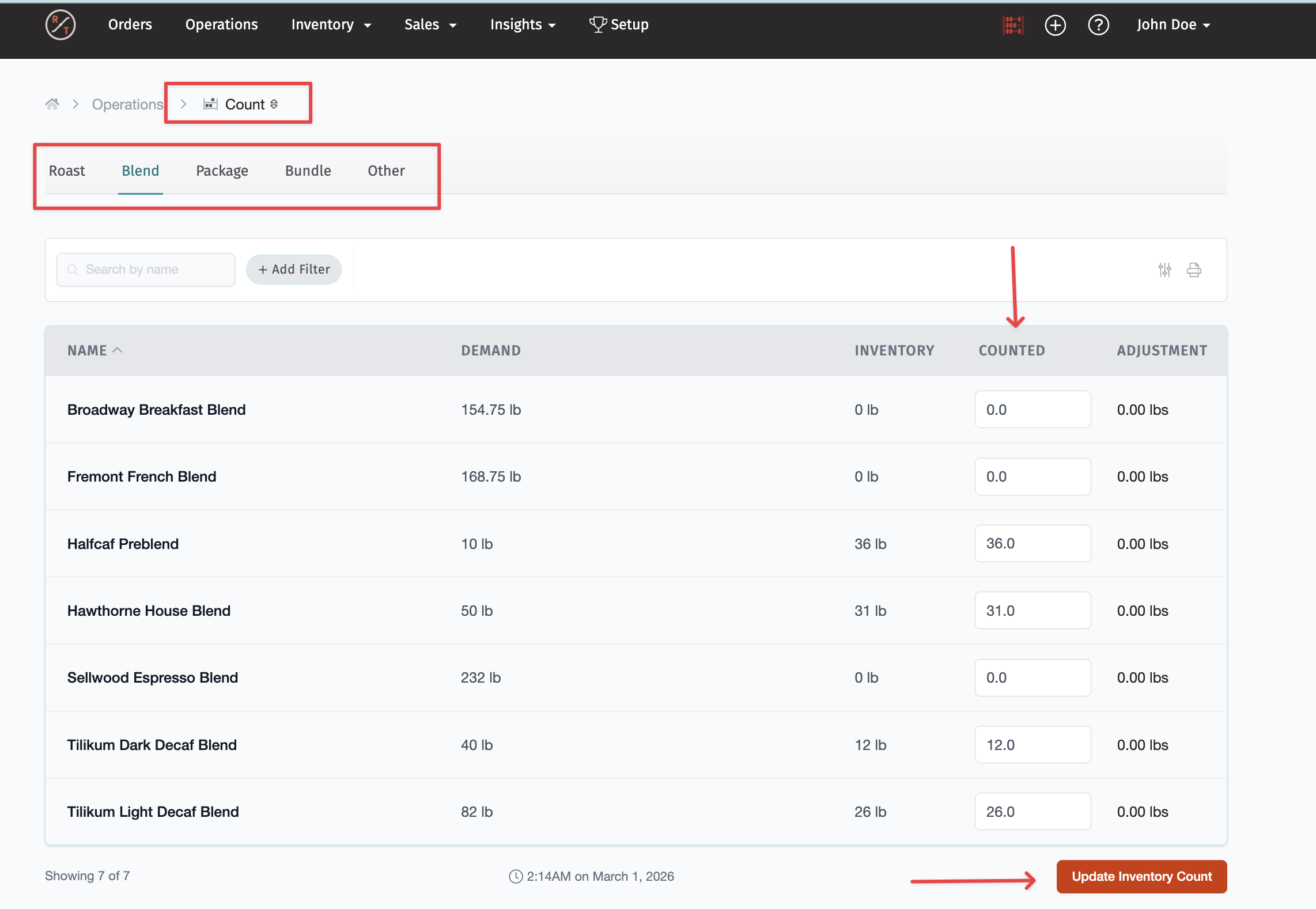Switch to the Package tab
This screenshot has height=909, width=1316.
pos(222,171)
